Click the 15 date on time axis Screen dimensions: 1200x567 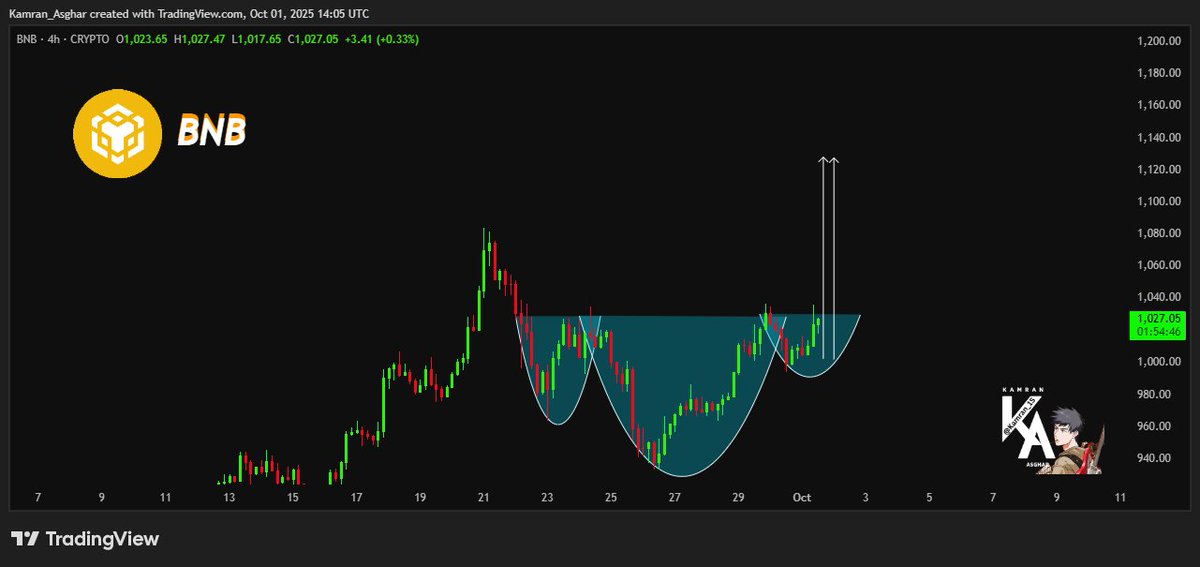pos(293,497)
